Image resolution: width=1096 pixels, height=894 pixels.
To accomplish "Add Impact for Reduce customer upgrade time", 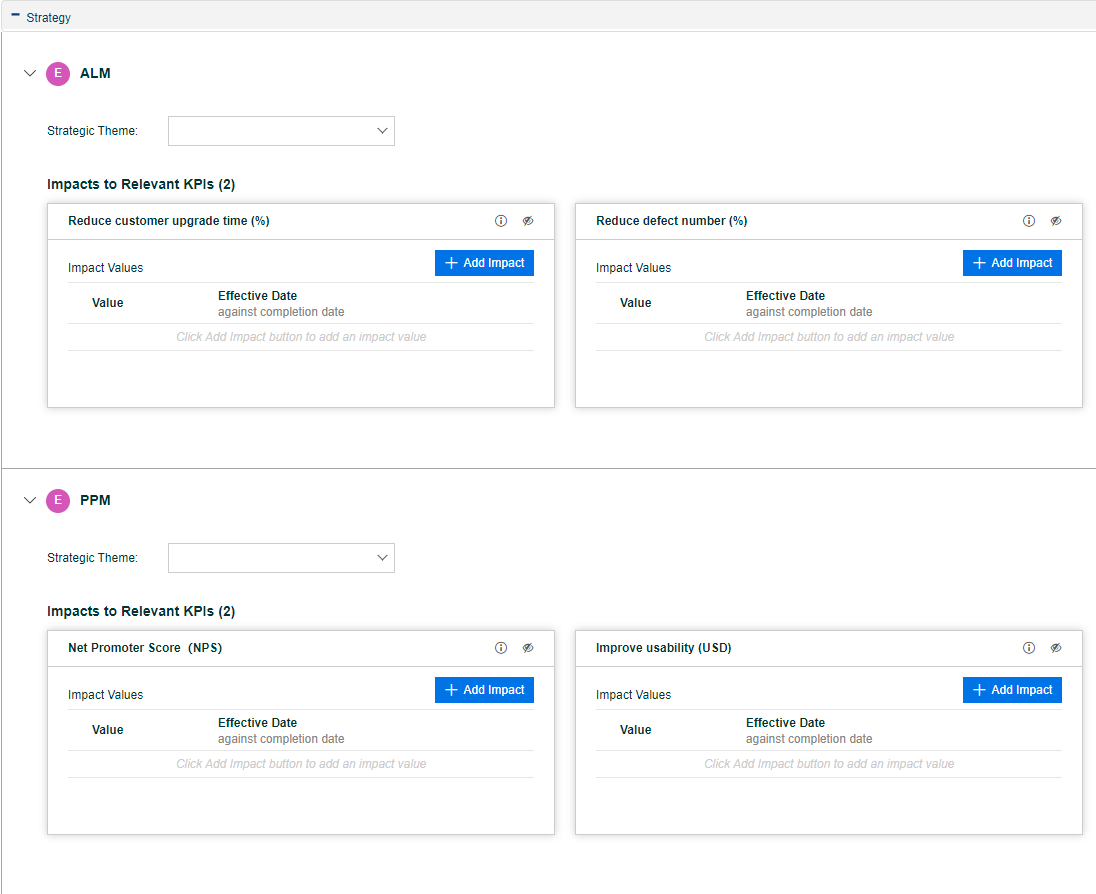I will click(484, 263).
